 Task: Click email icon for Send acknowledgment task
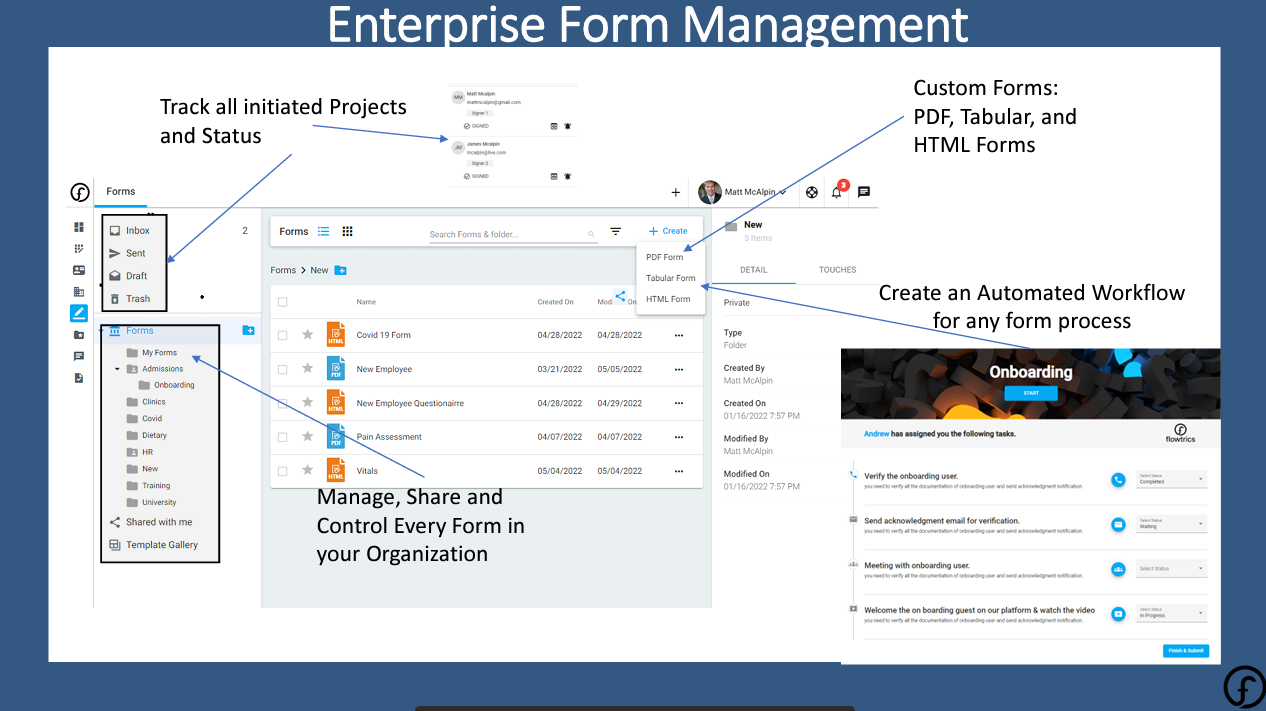point(1118,524)
